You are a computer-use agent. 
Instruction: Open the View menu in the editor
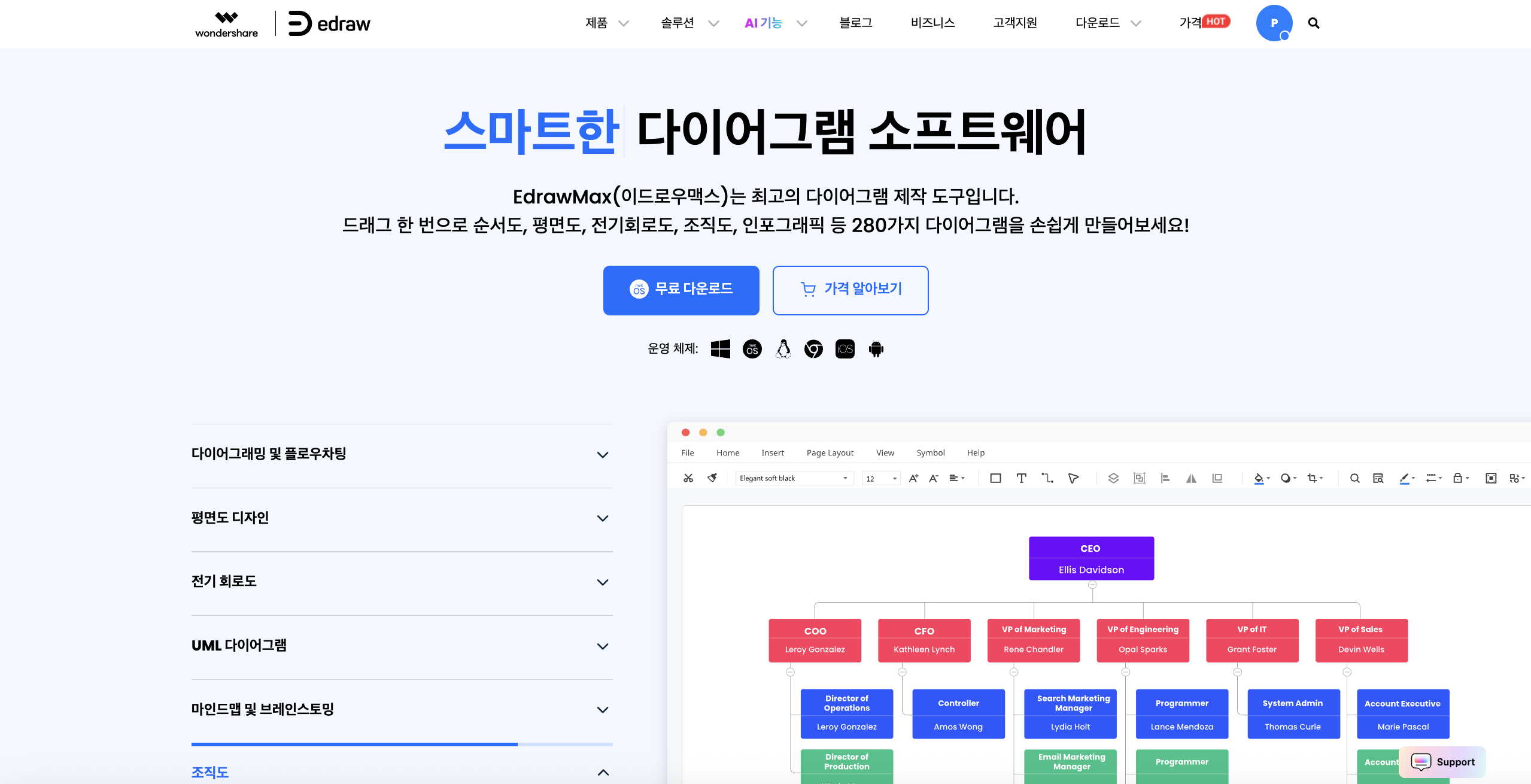885,452
